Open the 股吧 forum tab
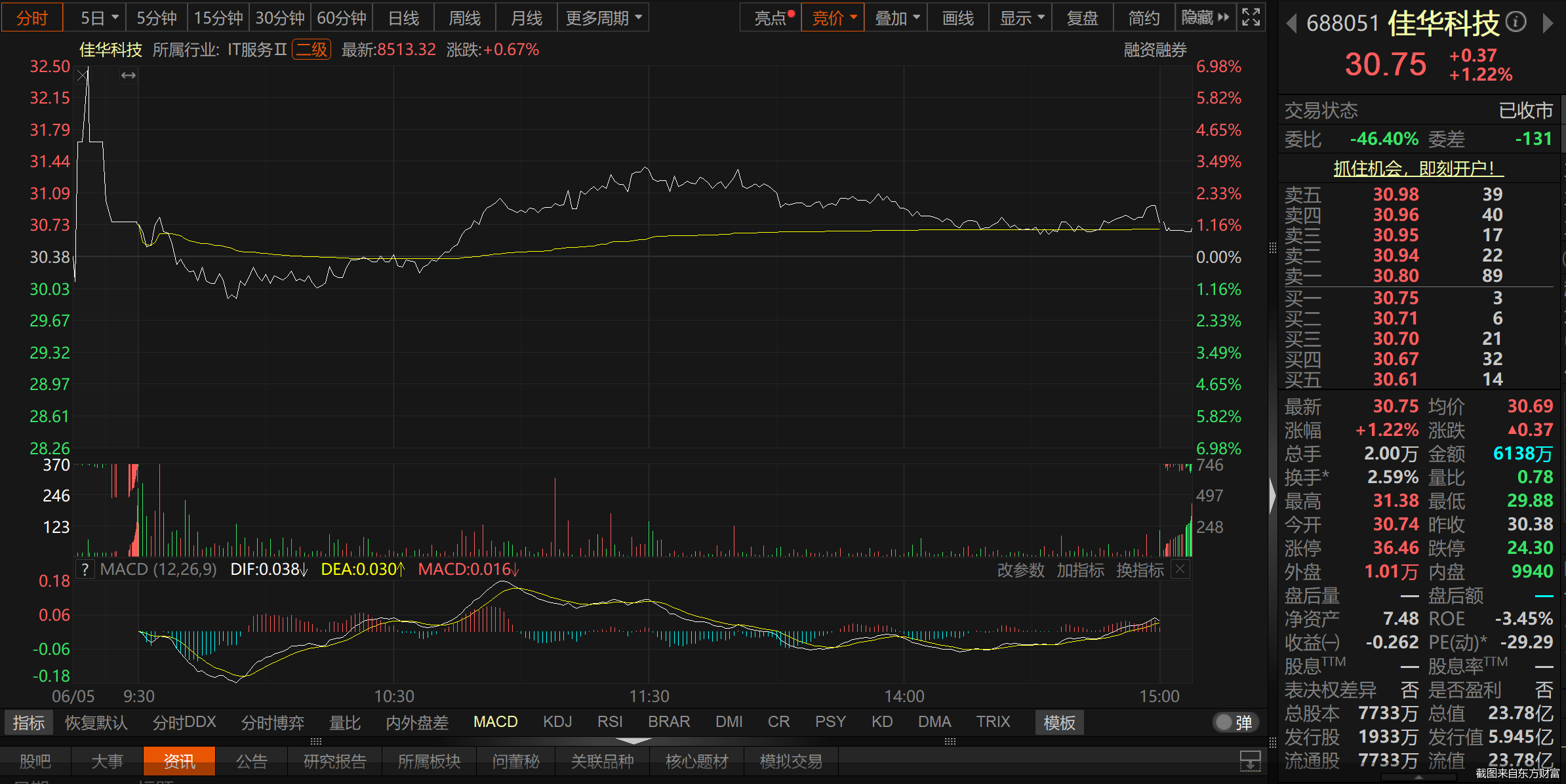Viewport: 1566px width, 784px height. [x=35, y=761]
